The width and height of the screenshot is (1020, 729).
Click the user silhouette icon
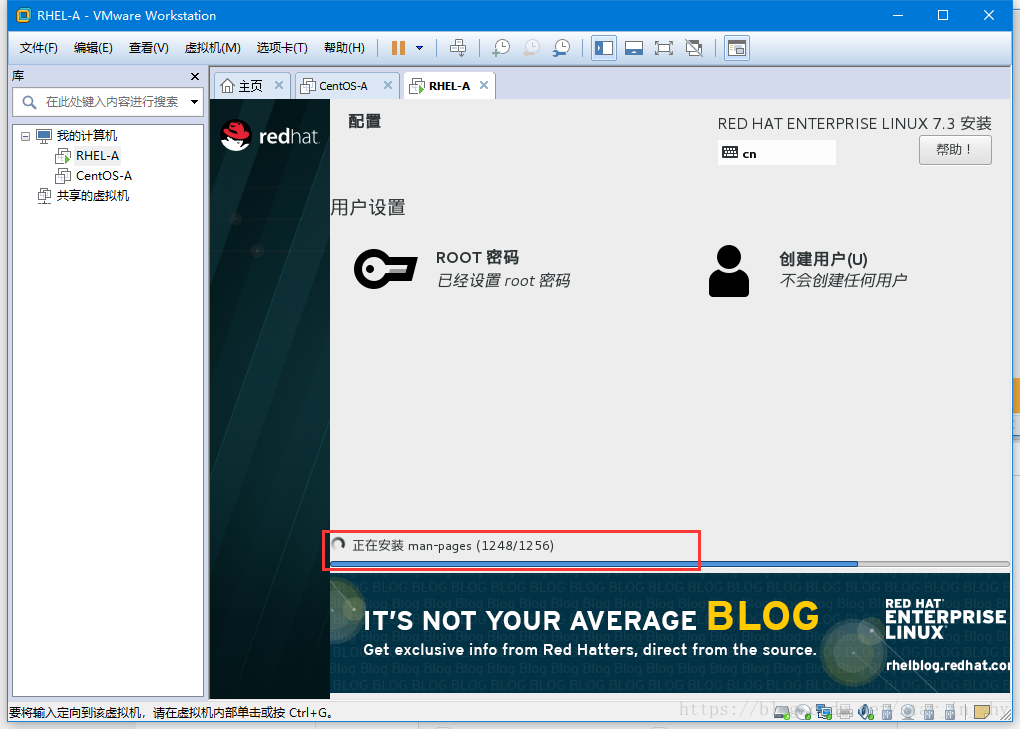click(729, 271)
